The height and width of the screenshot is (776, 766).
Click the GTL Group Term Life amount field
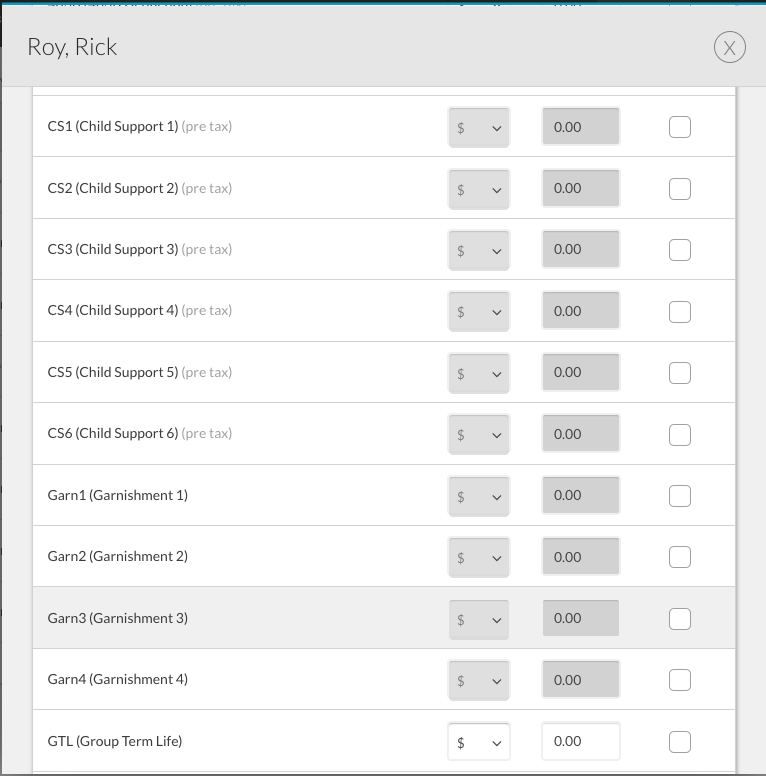point(581,741)
